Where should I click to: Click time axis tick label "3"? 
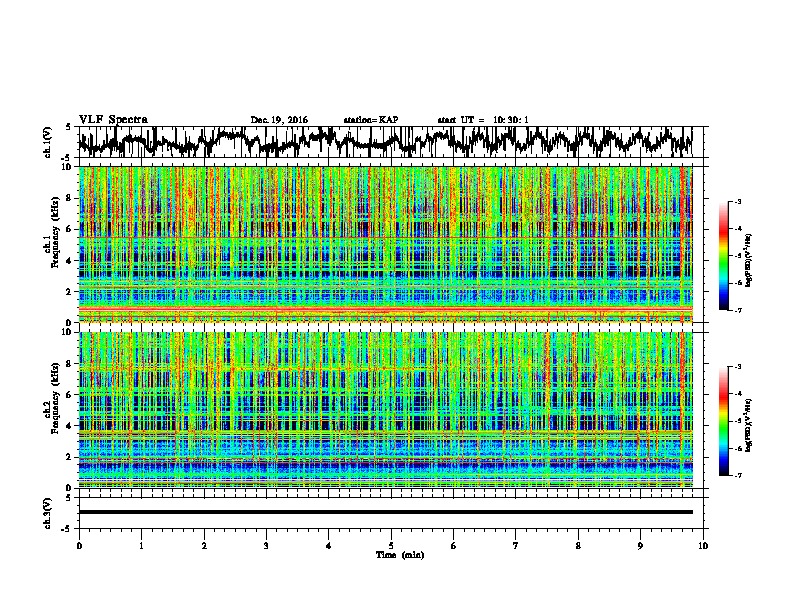click(266, 545)
